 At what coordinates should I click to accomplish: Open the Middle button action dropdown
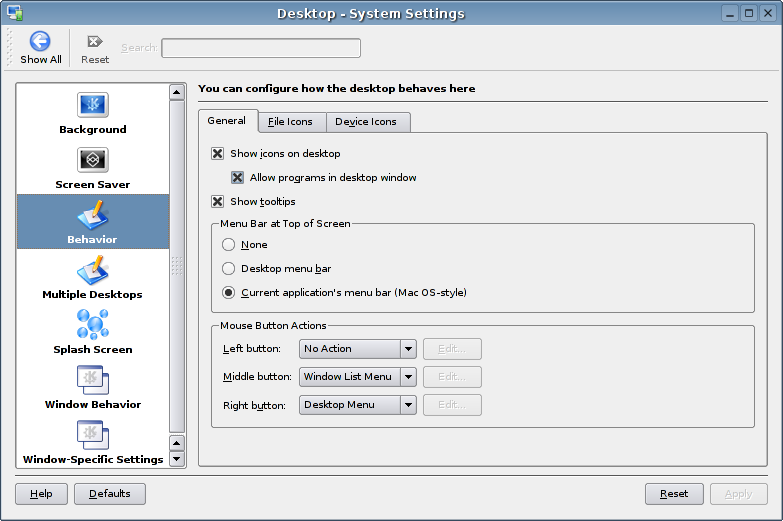click(x=358, y=377)
